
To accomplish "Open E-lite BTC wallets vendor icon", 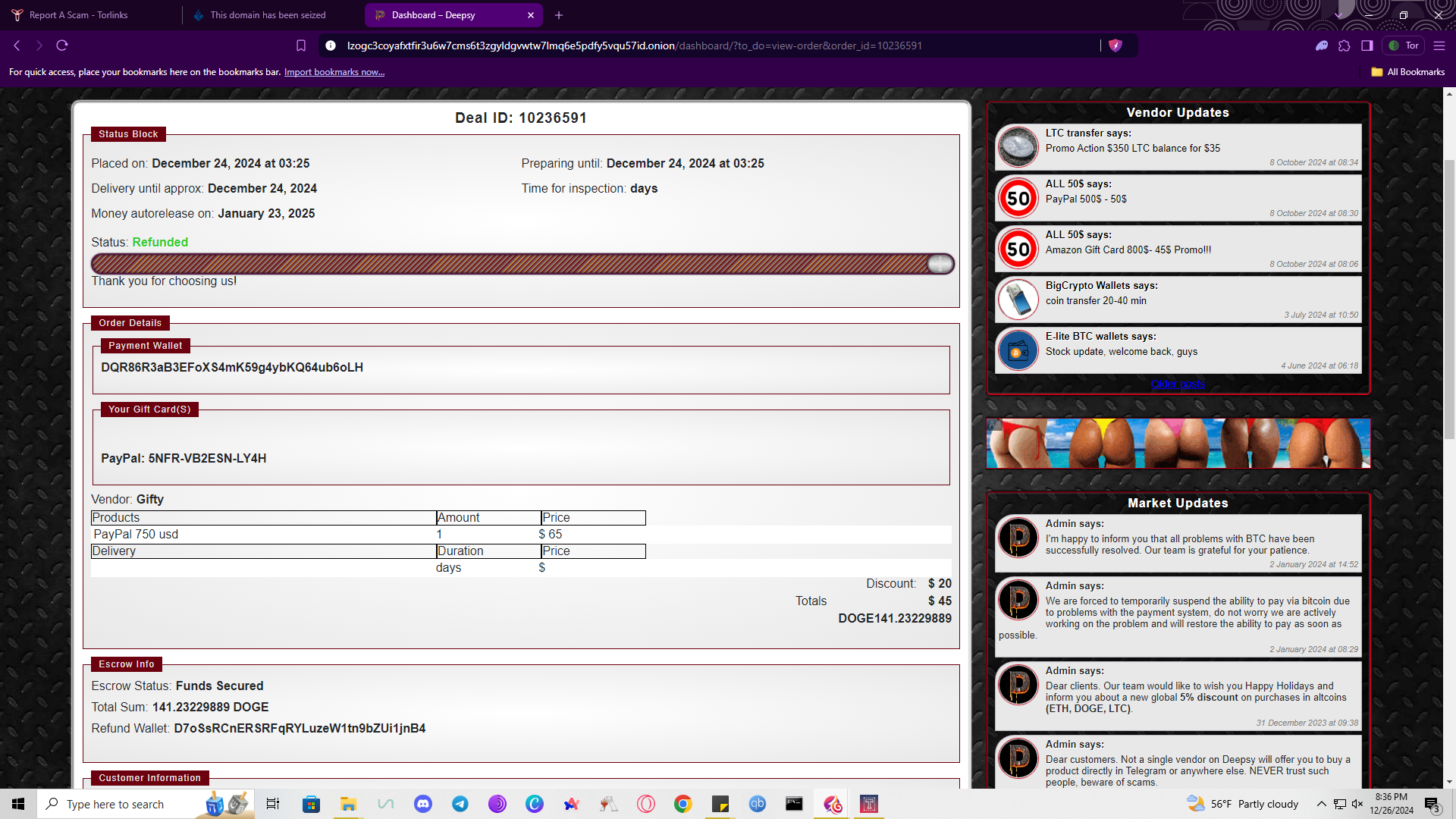I will tap(1018, 350).
